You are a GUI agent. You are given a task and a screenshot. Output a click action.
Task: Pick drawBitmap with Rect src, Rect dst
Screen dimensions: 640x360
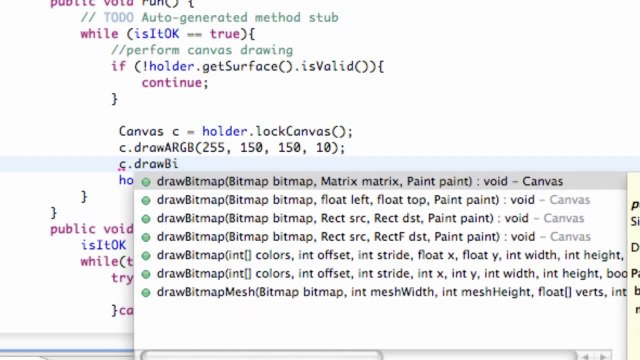tap(380, 218)
